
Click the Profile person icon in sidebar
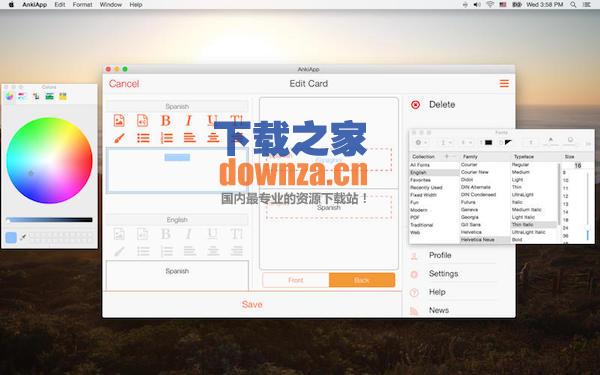point(414,256)
